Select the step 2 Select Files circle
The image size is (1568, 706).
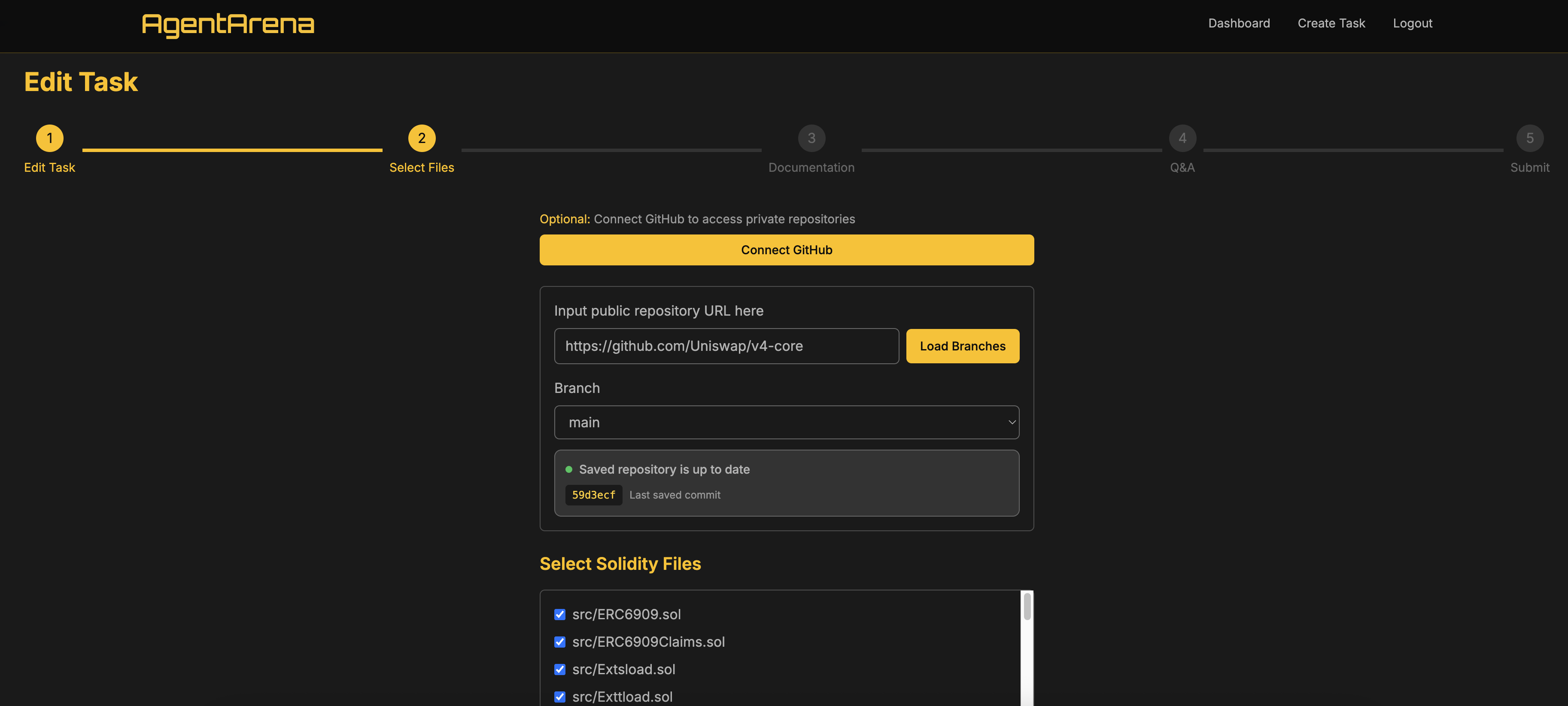(x=421, y=137)
